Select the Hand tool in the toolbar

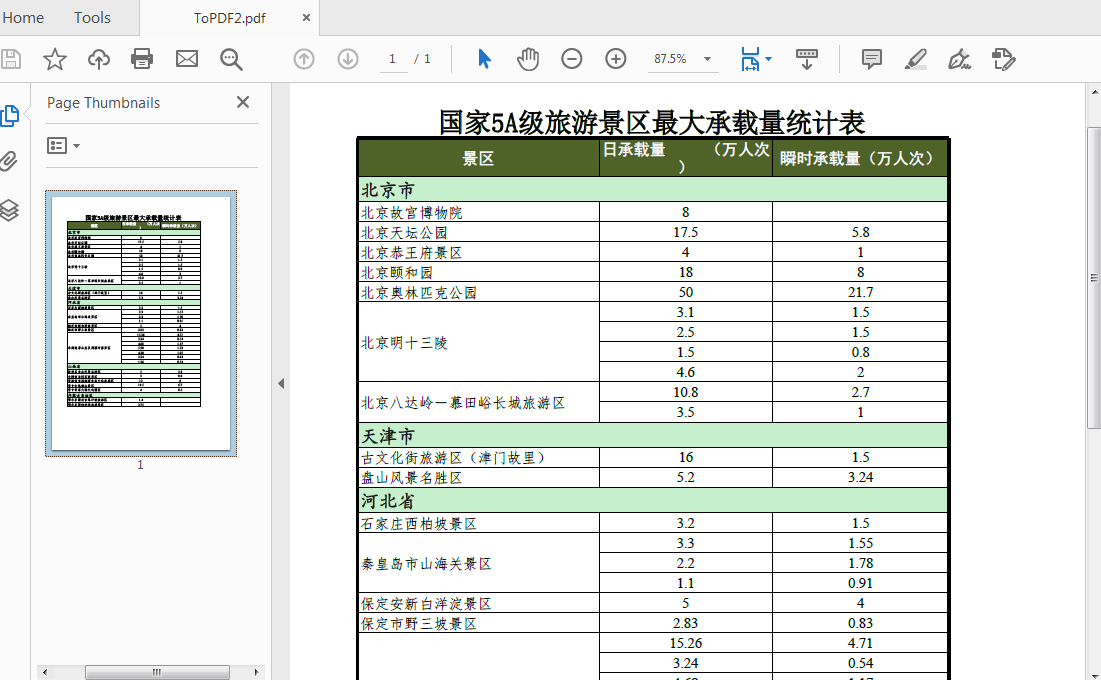[527, 59]
